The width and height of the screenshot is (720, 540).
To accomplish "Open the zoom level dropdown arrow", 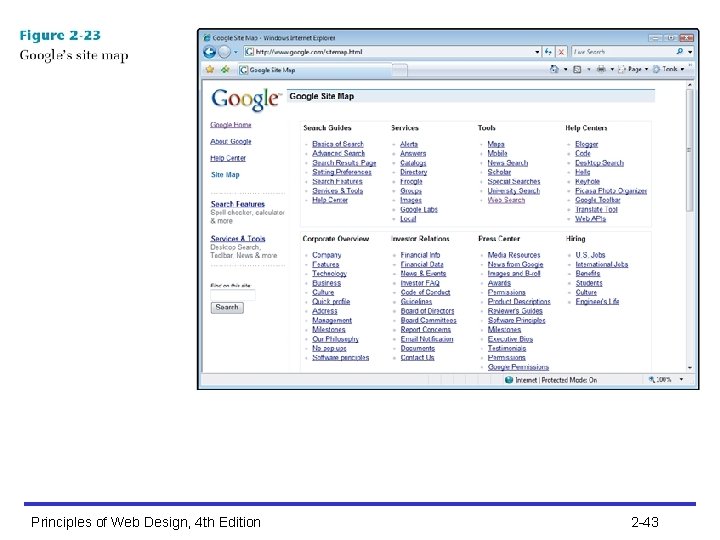I will tap(681, 380).
